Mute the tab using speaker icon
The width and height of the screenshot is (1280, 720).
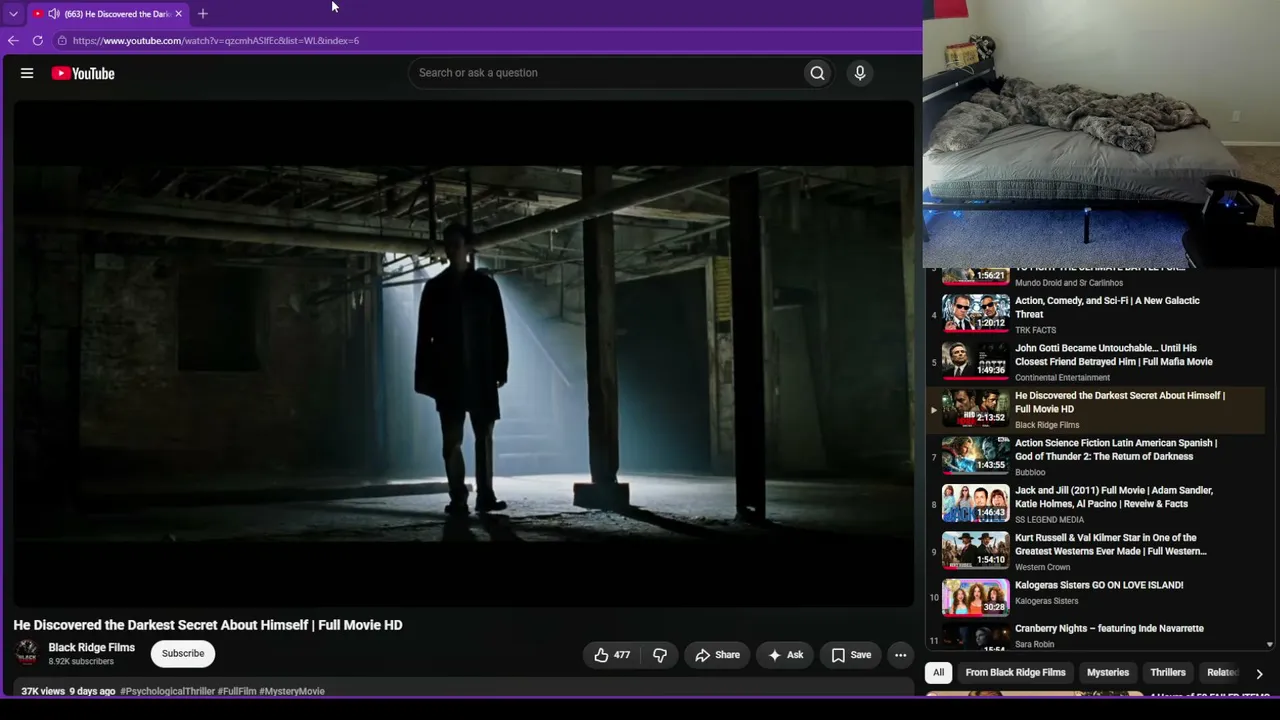coord(53,14)
